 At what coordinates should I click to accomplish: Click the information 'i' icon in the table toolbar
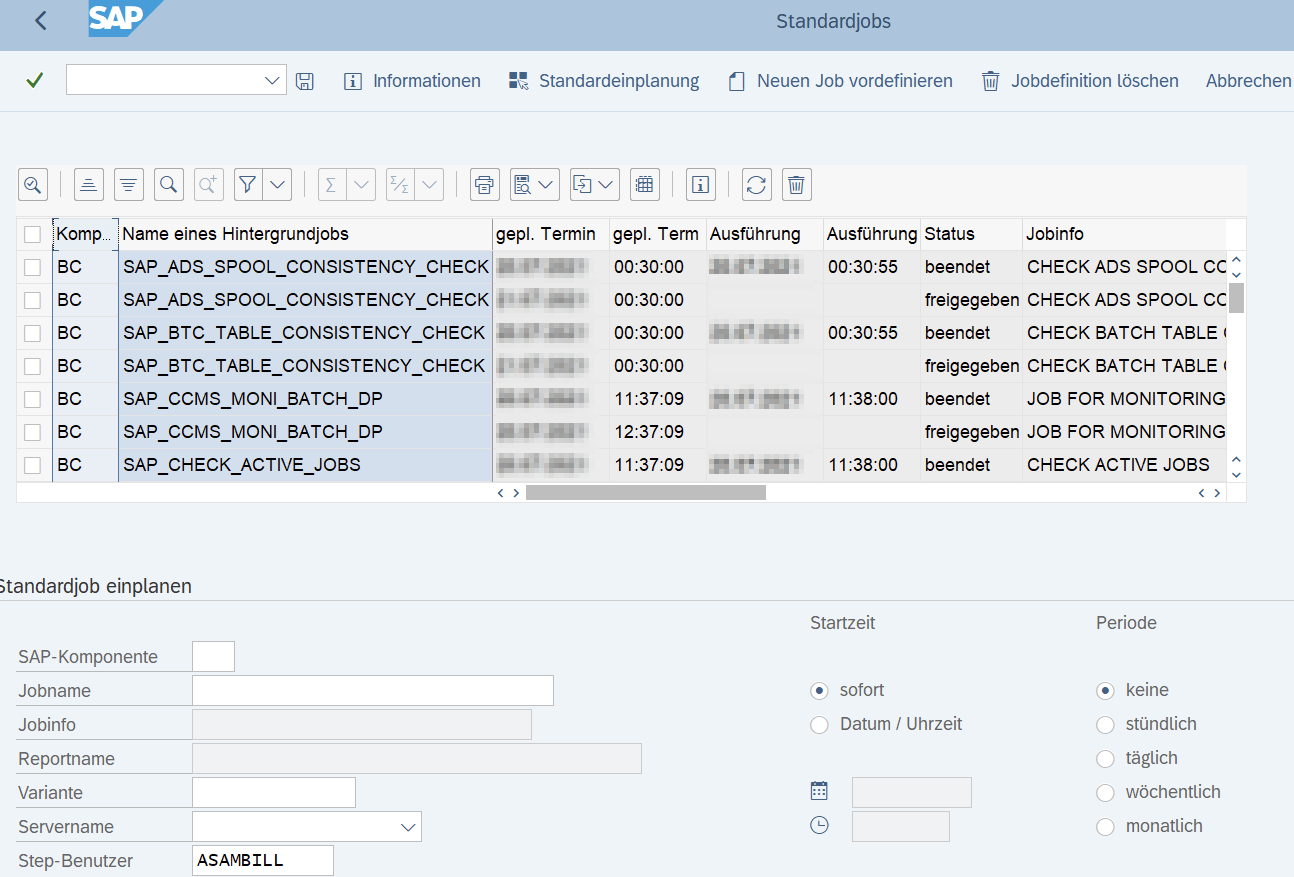[701, 184]
